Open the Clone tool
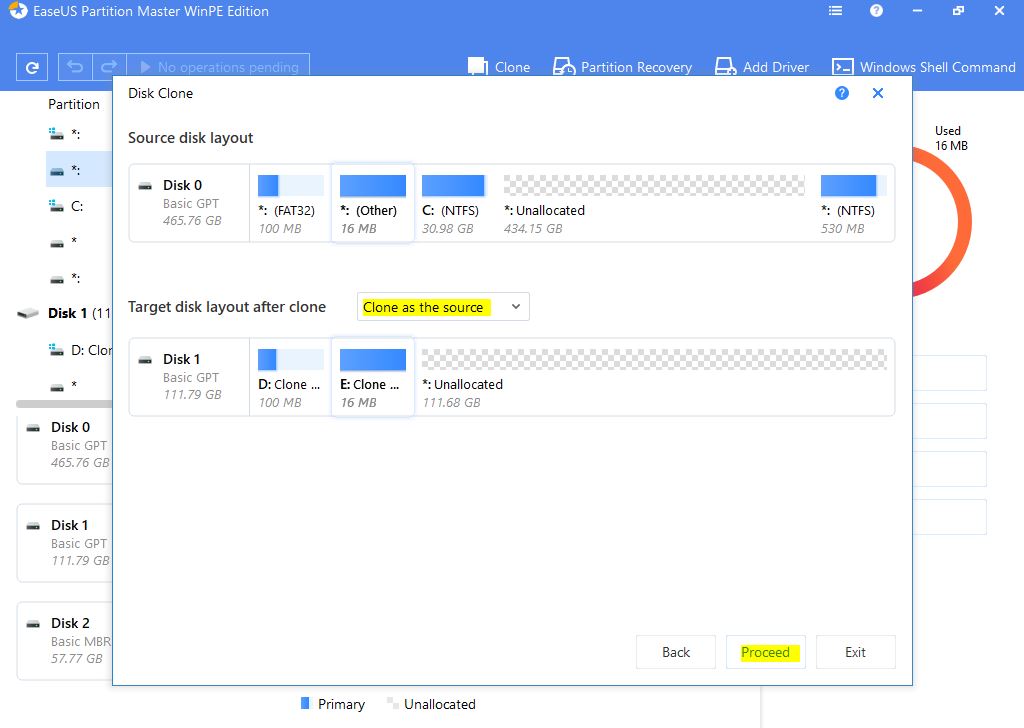 point(499,67)
